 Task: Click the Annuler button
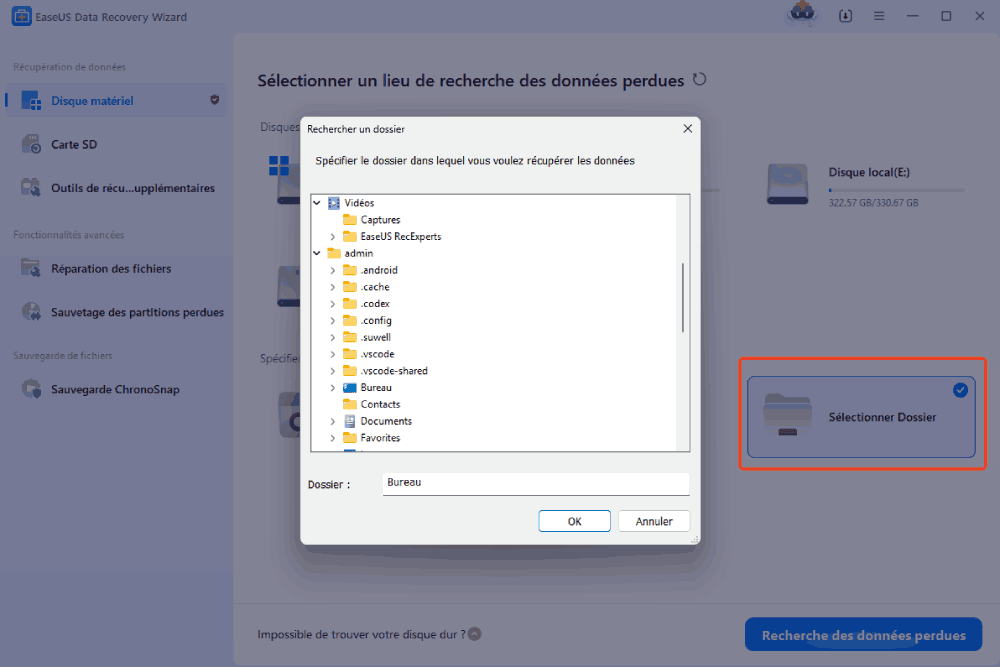point(654,521)
